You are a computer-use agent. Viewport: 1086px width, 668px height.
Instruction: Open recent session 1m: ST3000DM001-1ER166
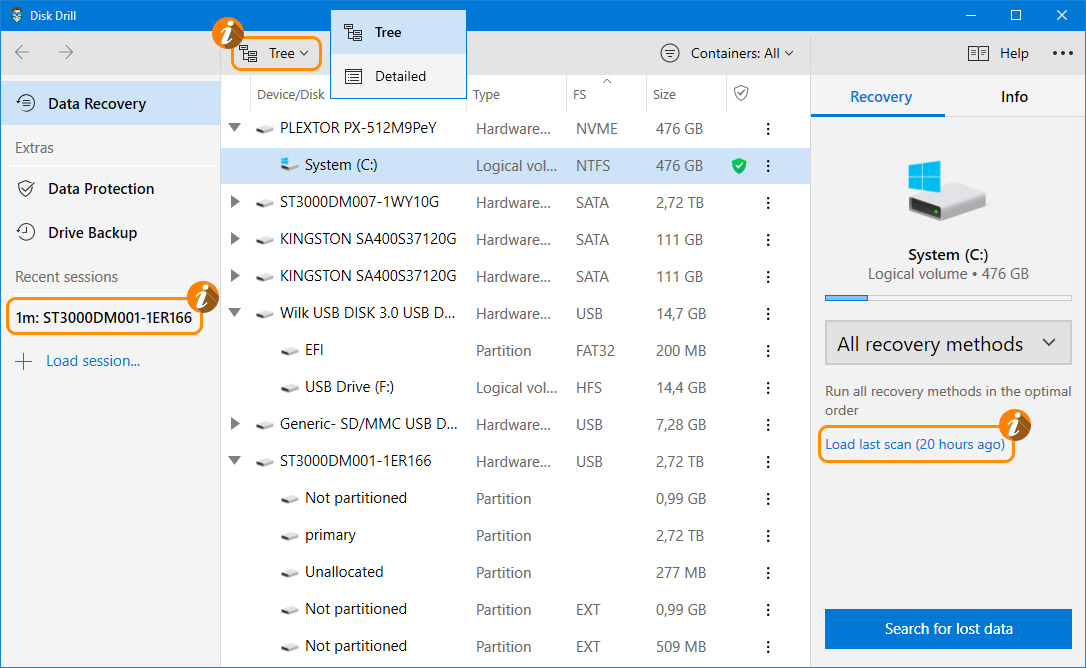pyautogui.click(x=104, y=317)
